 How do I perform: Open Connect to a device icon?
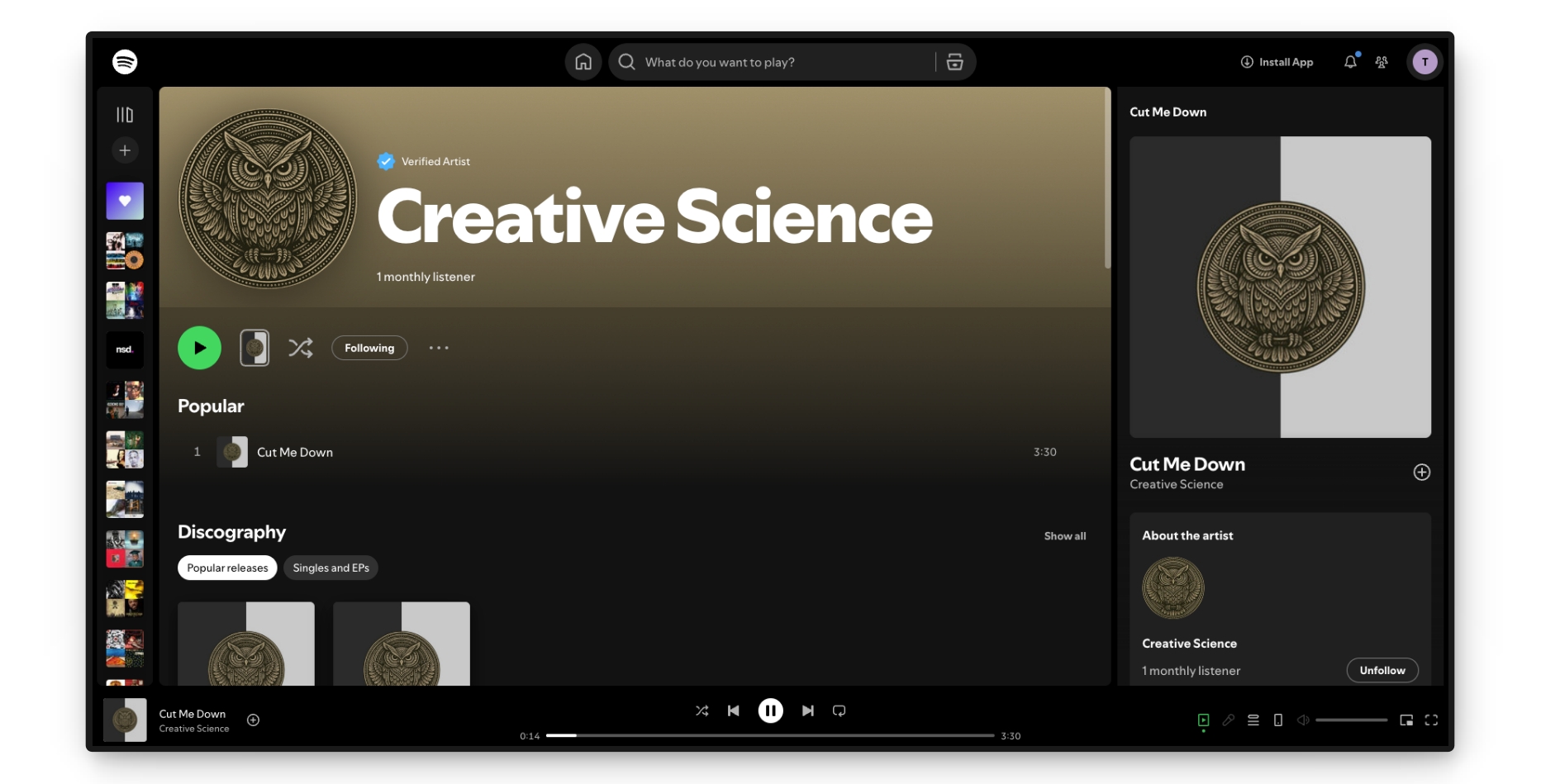click(1278, 720)
